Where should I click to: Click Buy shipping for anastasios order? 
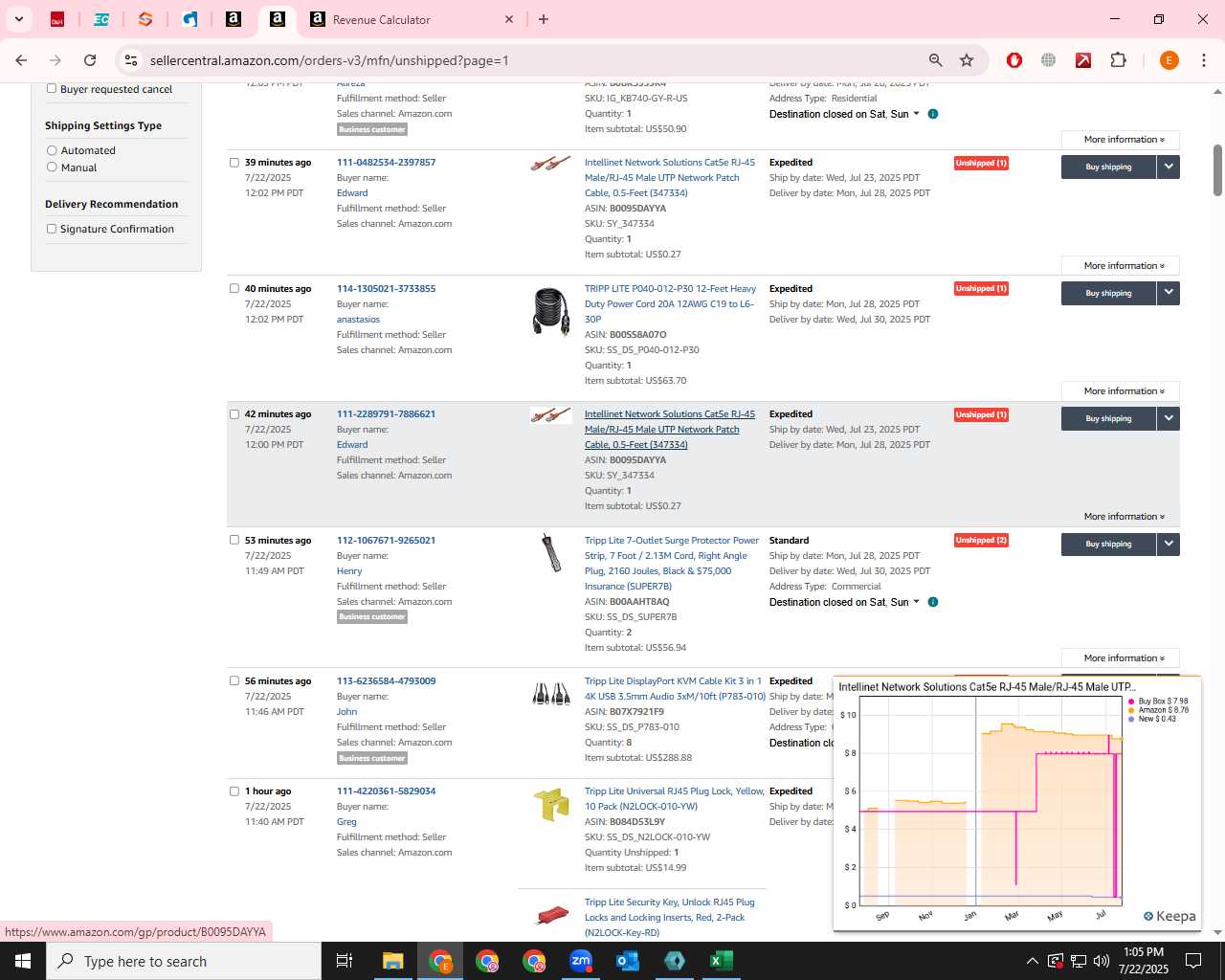click(1108, 293)
